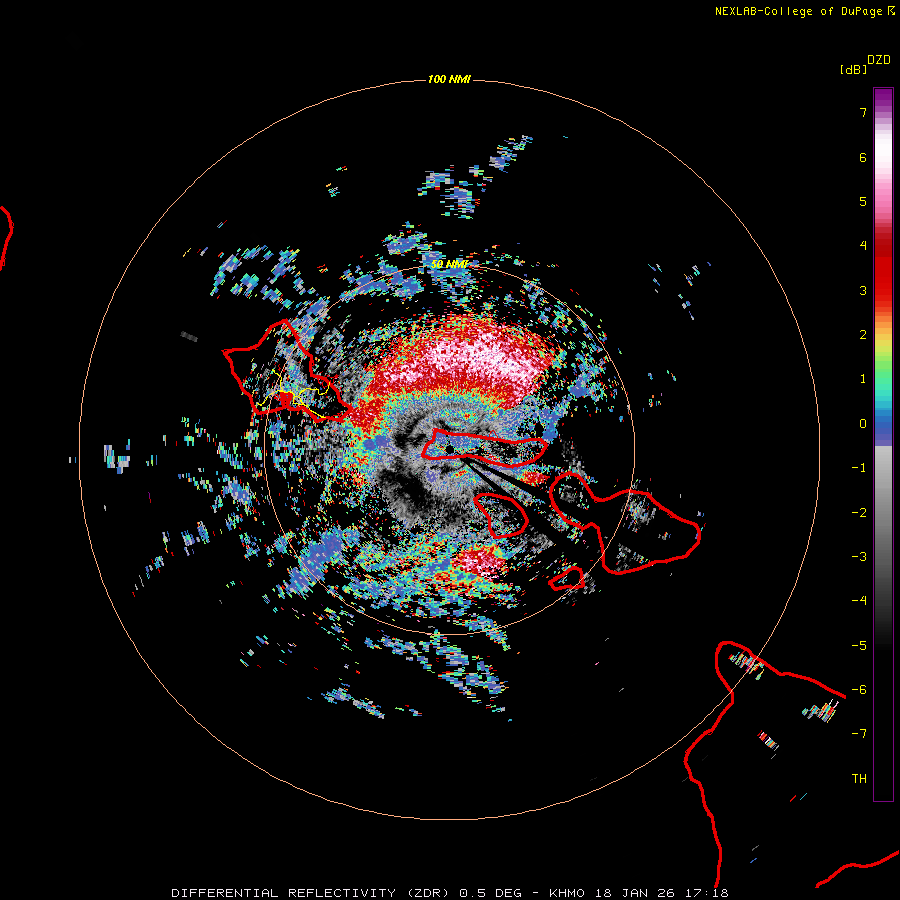
Task: Click the -3 value on the color scale
Action: pyautogui.click(x=859, y=557)
